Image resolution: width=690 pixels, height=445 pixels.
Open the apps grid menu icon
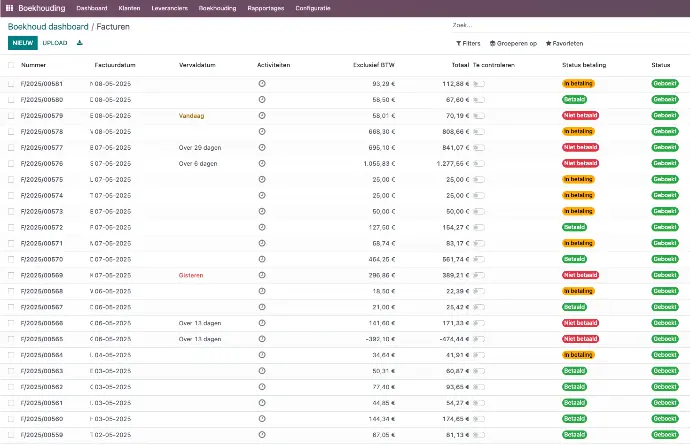click(9, 8)
